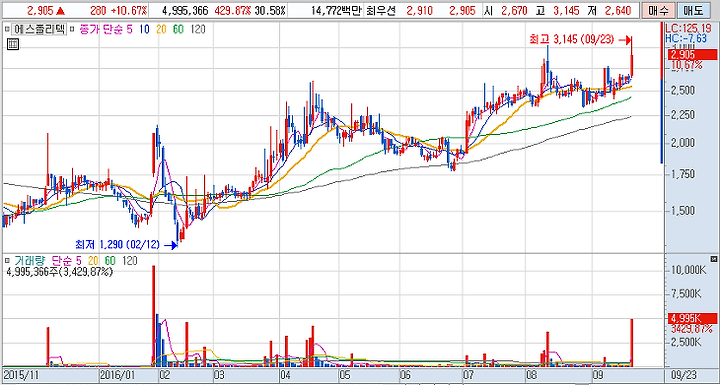This screenshot has height=385, width=720.
Task: Select the green 60 price moving-average legend
Action: pos(178,30)
